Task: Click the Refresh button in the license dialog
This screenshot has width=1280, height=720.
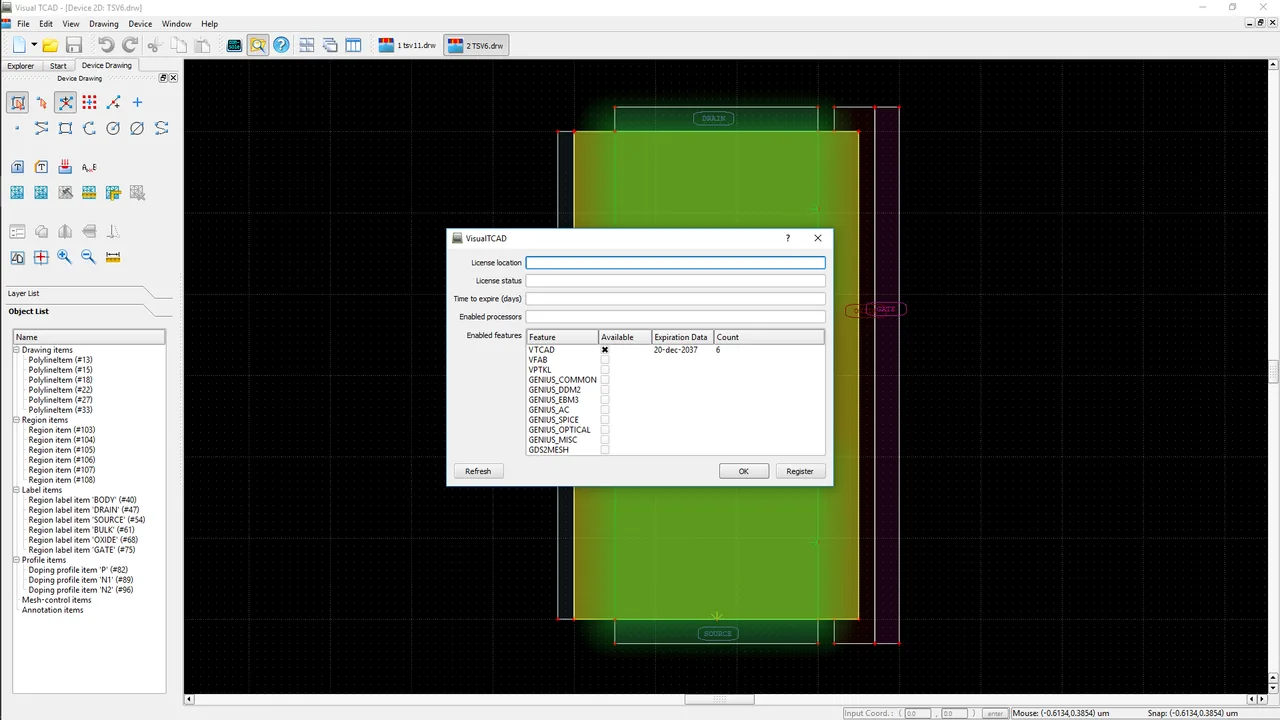Action: (x=478, y=471)
